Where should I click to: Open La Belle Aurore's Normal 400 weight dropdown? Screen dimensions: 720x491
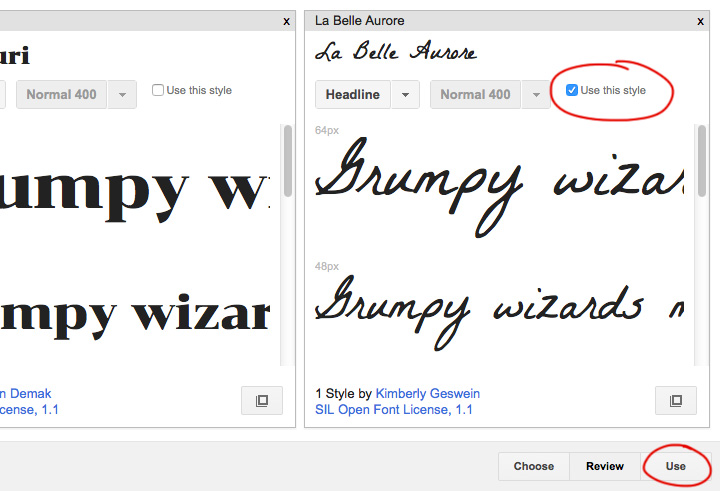click(475, 95)
